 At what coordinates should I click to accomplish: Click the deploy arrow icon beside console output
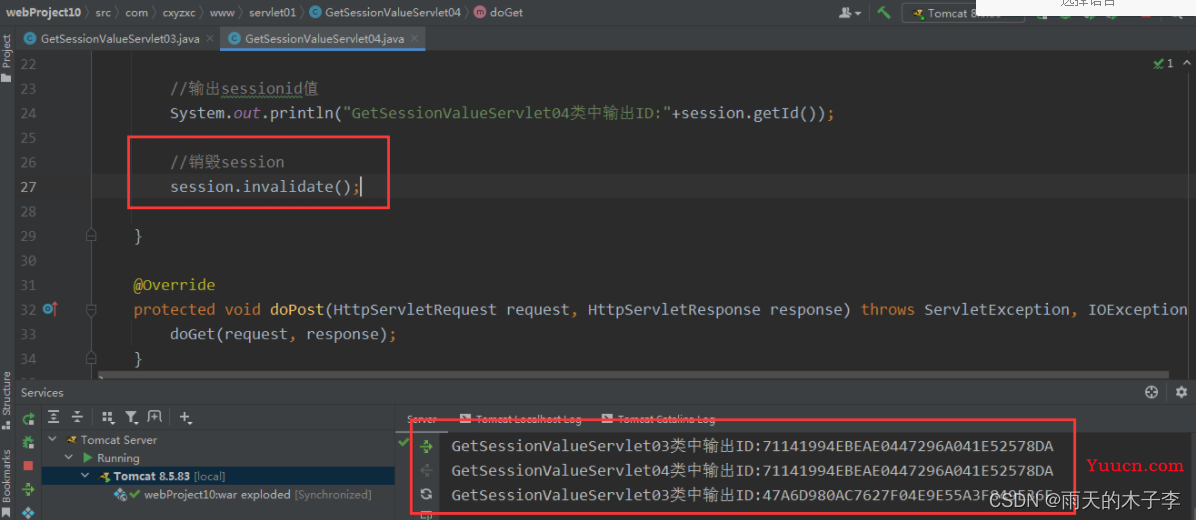coord(427,446)
